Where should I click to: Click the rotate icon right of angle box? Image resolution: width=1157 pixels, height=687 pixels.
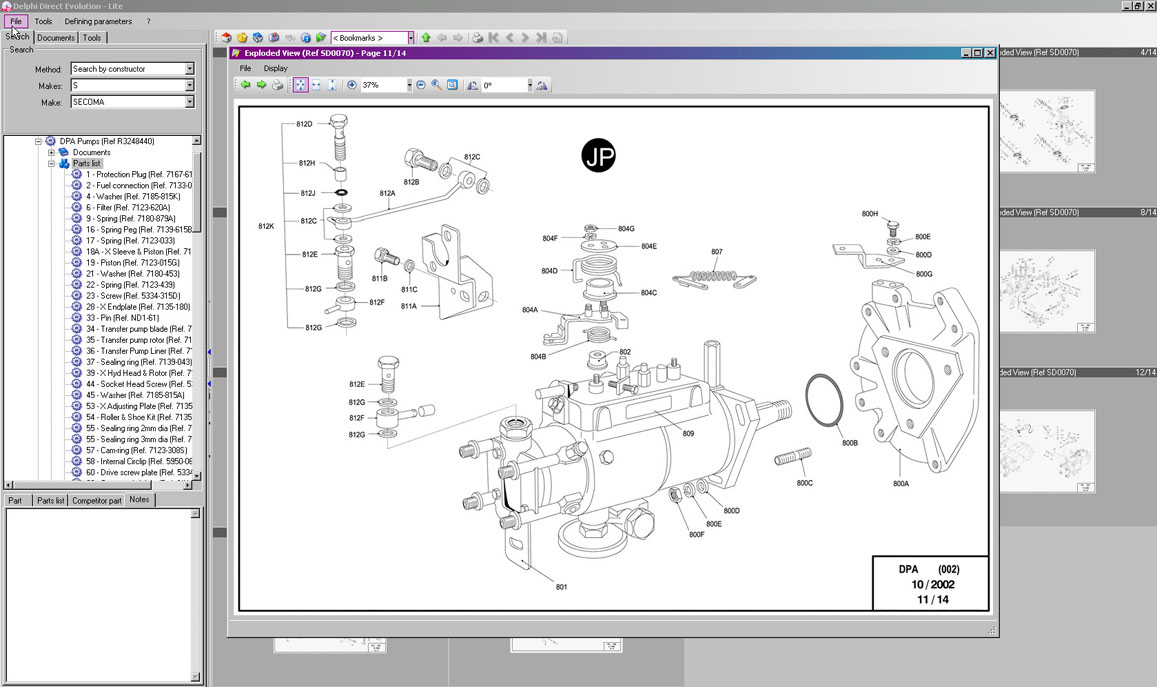click(x=541, y=85)
